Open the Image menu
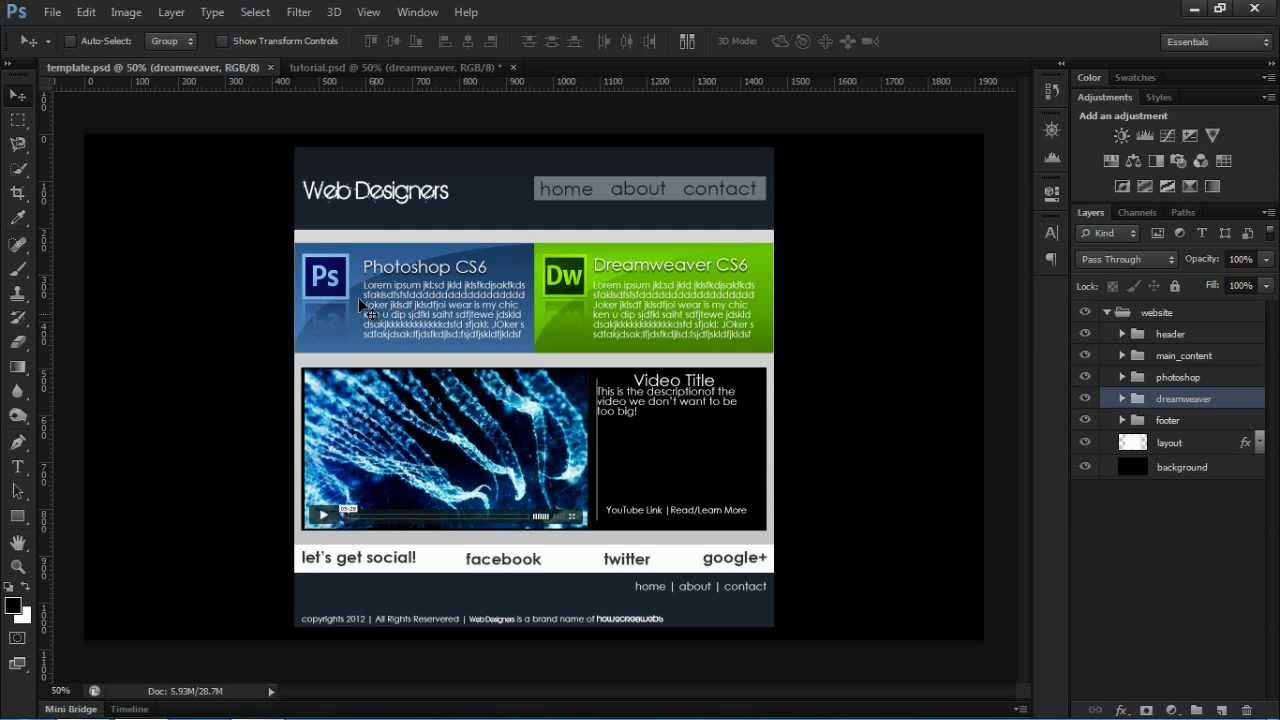The image size is (1280, 720). 126,12
